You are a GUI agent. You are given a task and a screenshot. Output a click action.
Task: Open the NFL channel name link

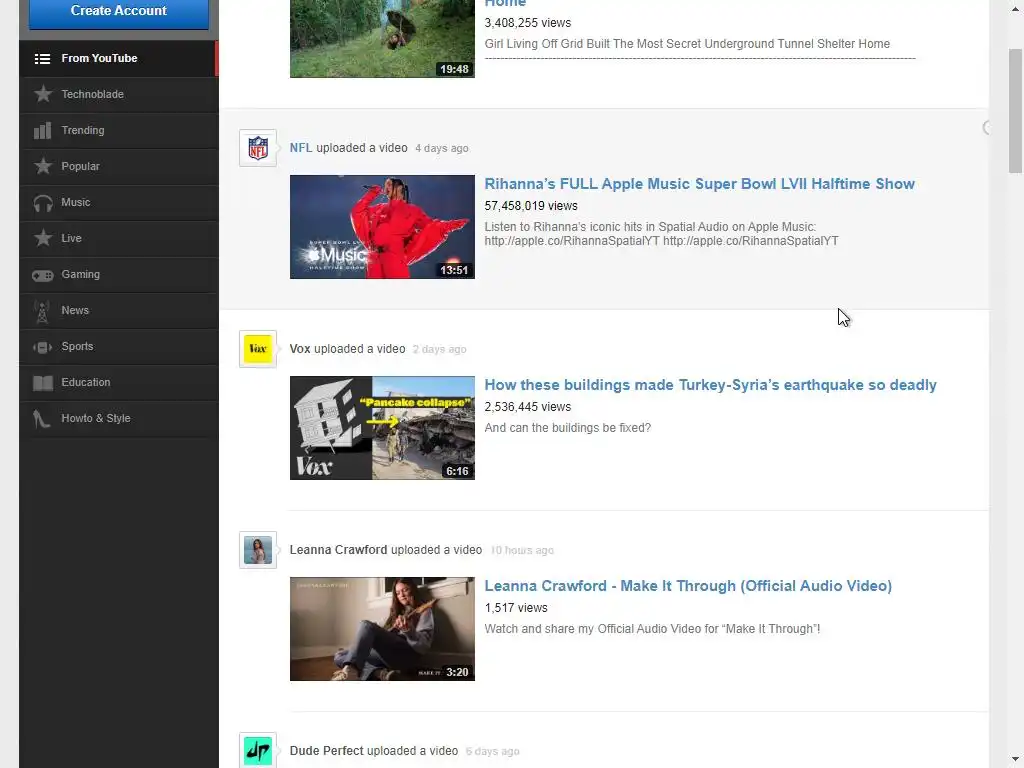coord(300,148)
